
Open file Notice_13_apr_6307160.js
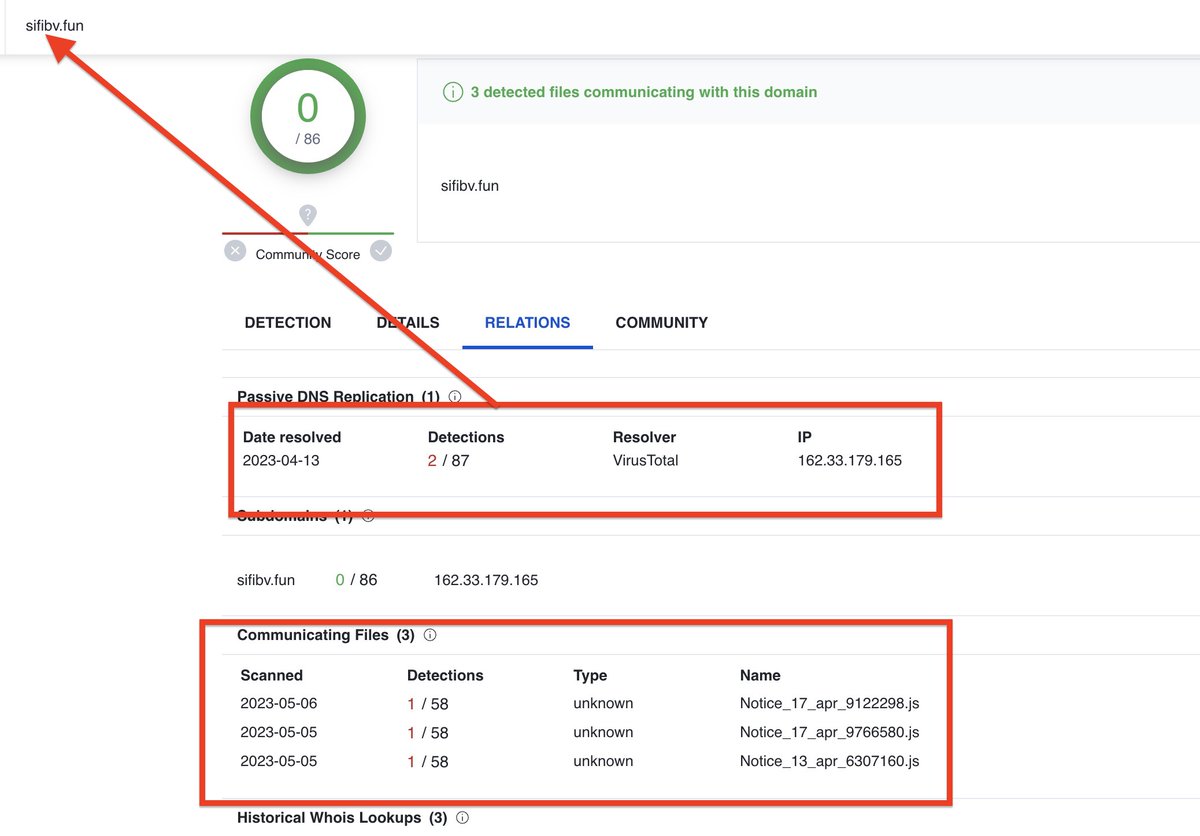[x=829, y=762]
